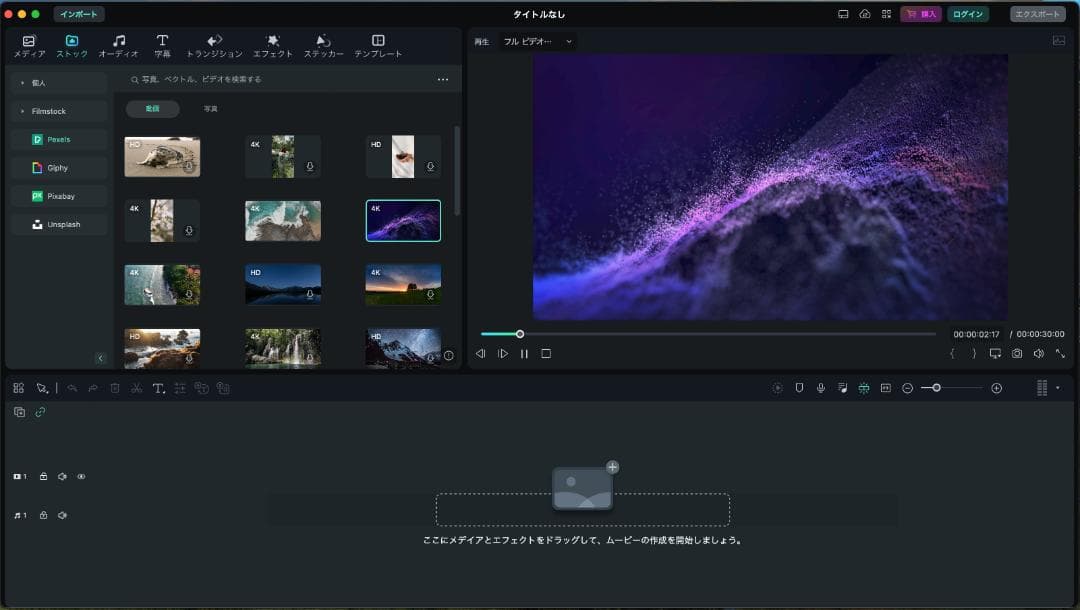The width and height of the screenshot is (1080, 610).
Task: Select the purple 4K particle video thumbnail
Action: click(403, 220)
